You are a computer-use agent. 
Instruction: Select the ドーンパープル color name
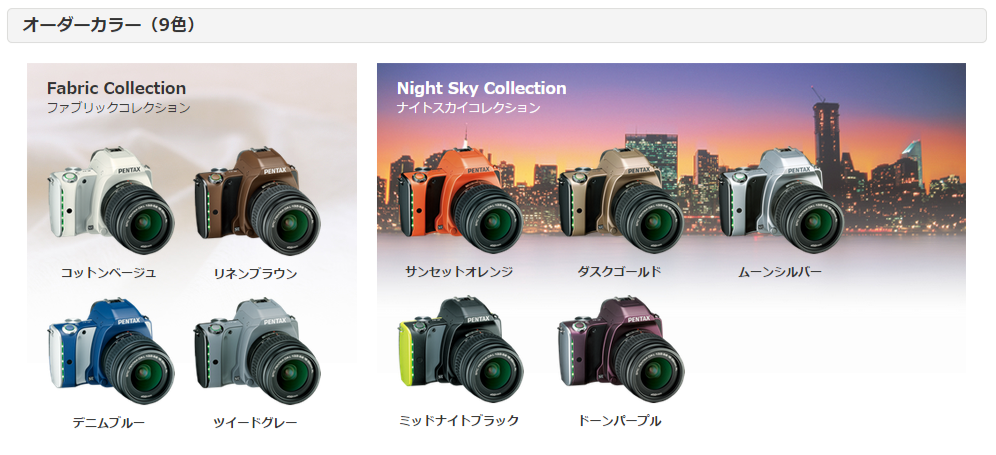[619, 421]
